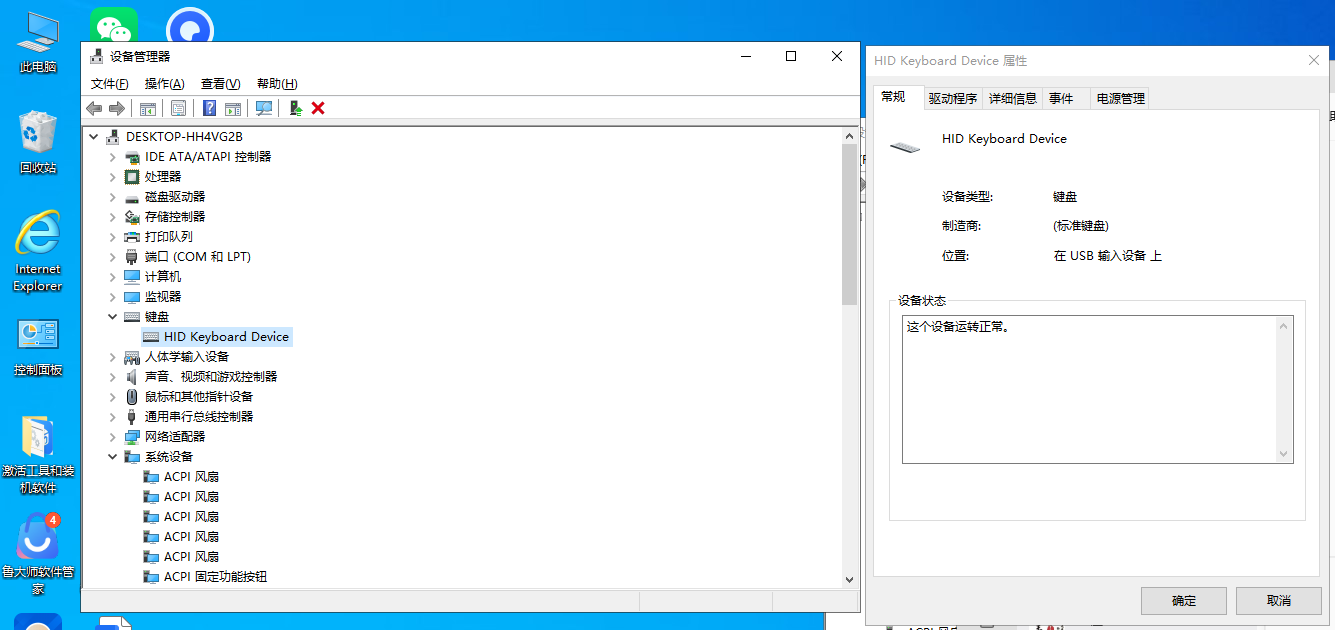Toggle the console tree pane toolbar icon

[x=148, y=108]
